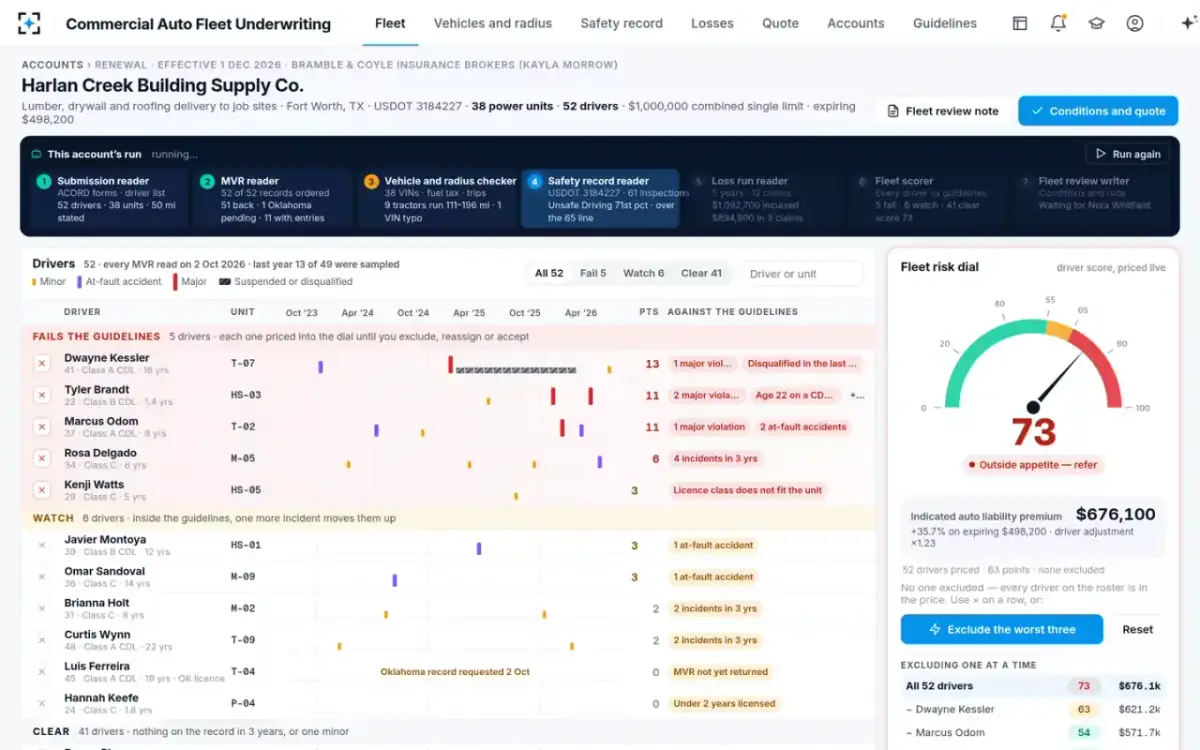Go to the Losses tab
Viewport: 1200px width, 750px height.
(712, 23)
